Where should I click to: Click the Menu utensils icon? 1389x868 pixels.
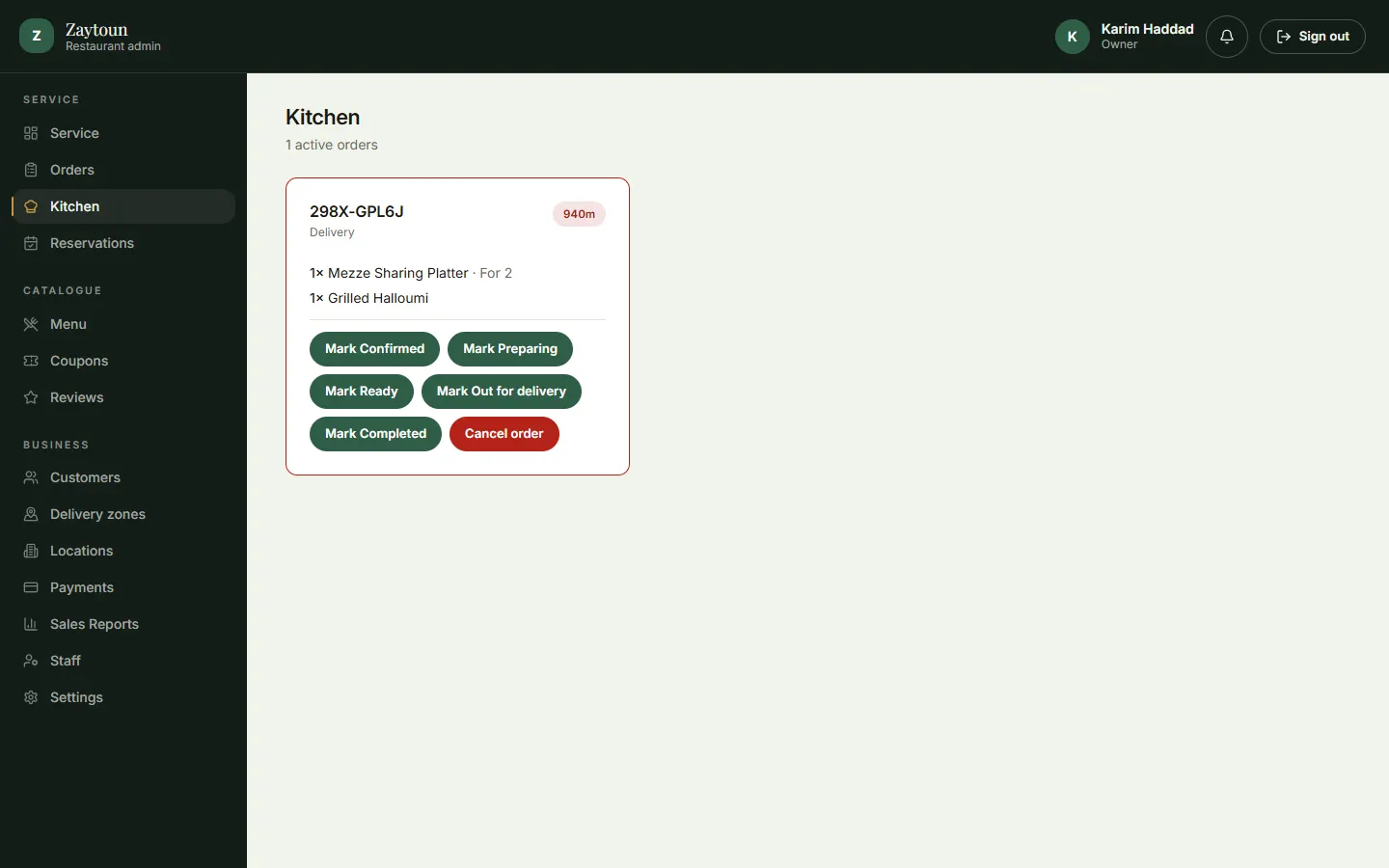coord(31,324)
